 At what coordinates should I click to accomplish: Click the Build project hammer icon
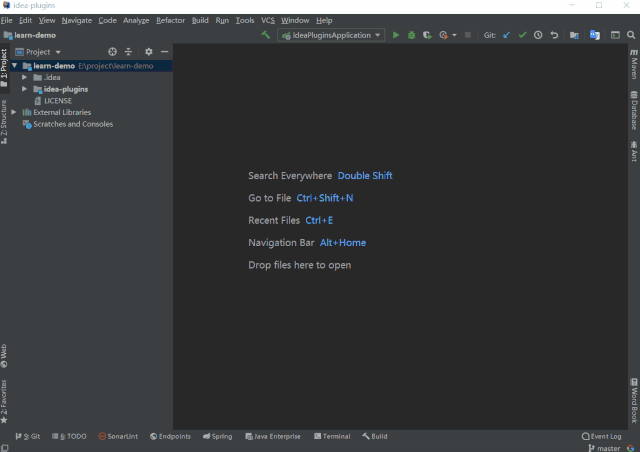[265, 35]
